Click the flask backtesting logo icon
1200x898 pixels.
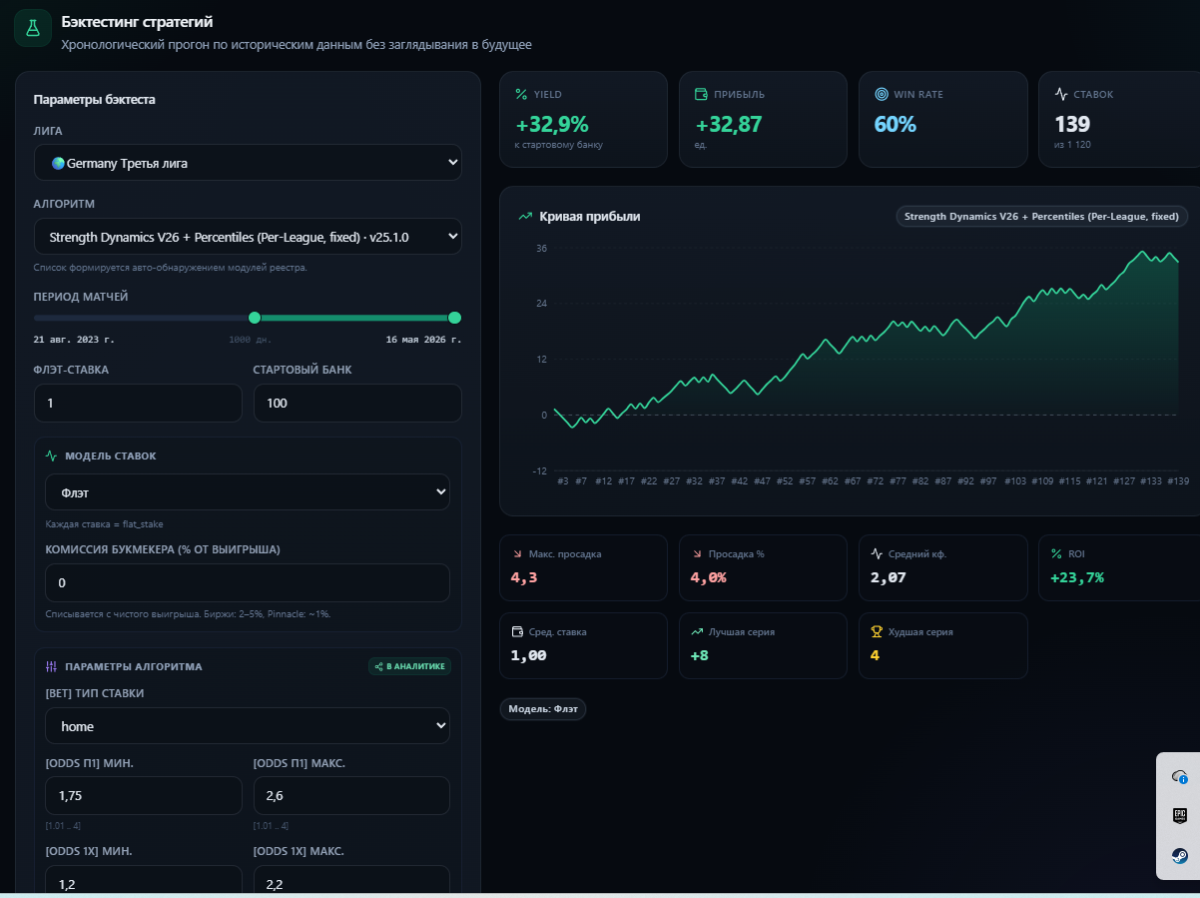32,28
